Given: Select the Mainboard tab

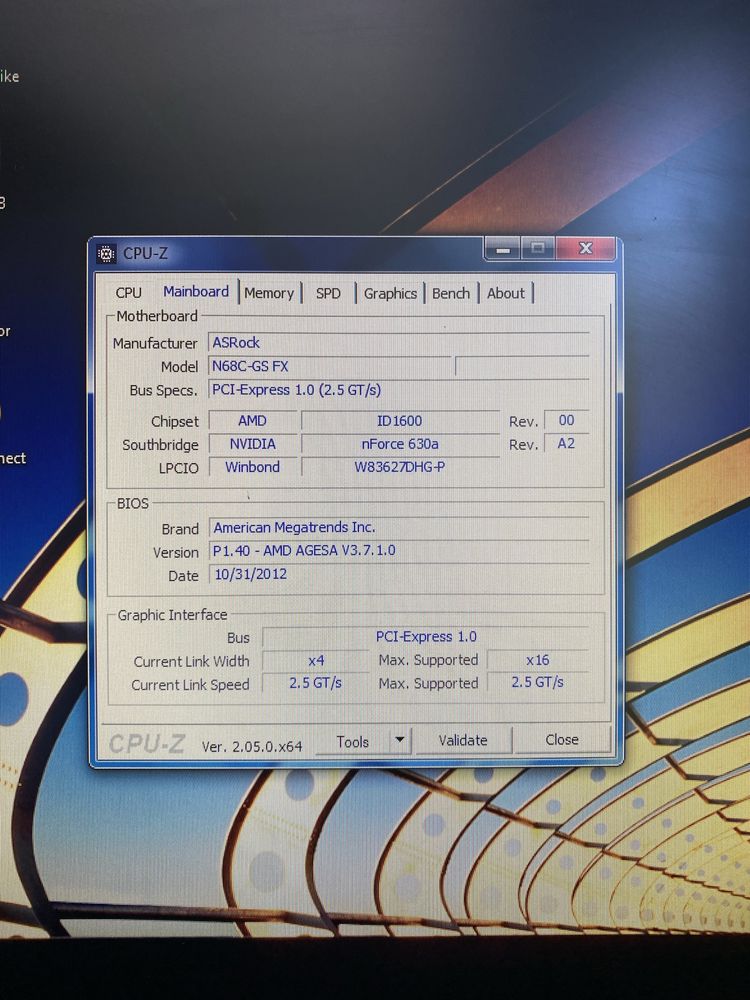Looking at the screenshot, I should click(196, 291).
